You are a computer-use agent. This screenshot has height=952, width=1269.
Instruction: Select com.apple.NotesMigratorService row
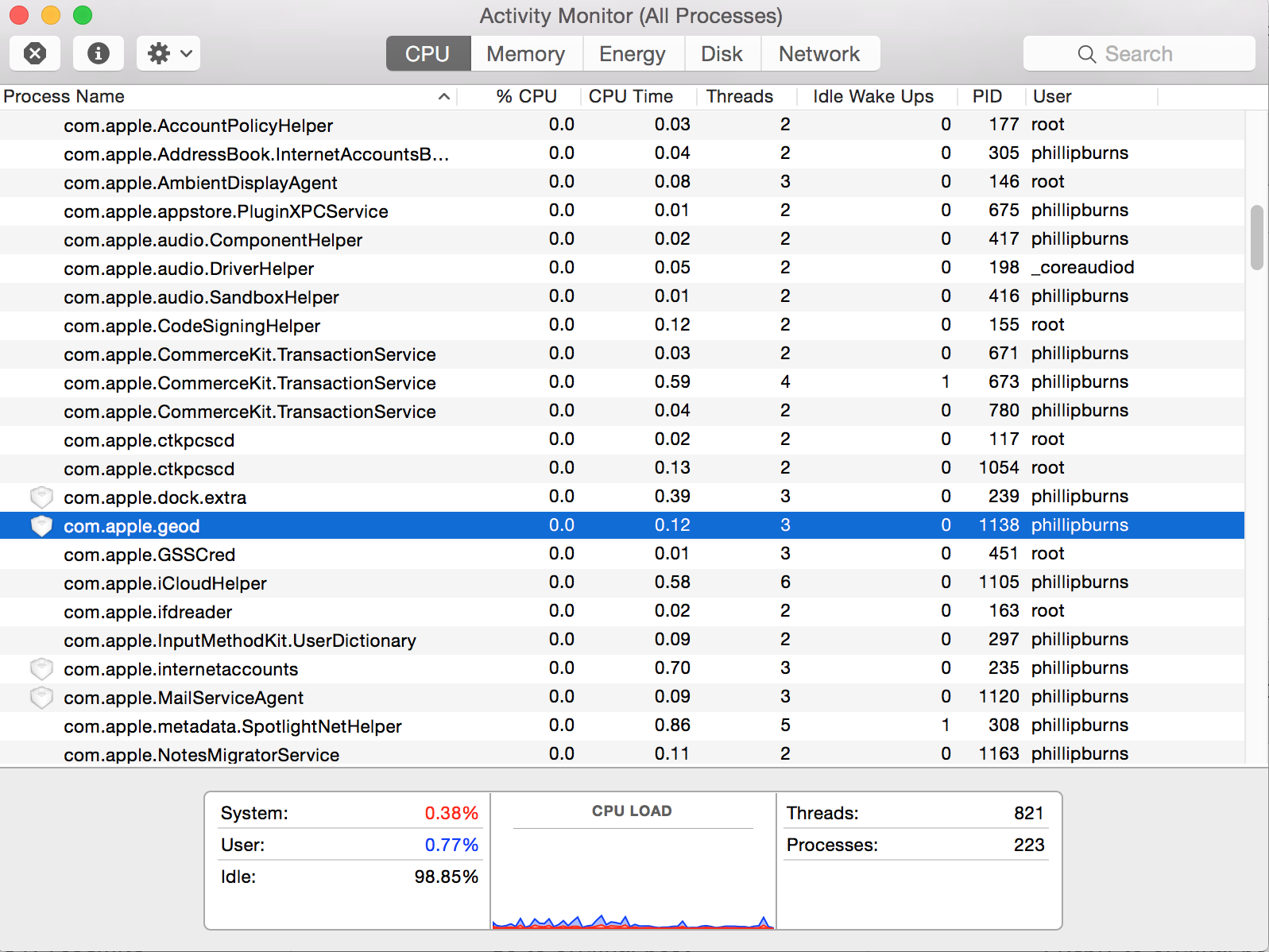[622, 755]
